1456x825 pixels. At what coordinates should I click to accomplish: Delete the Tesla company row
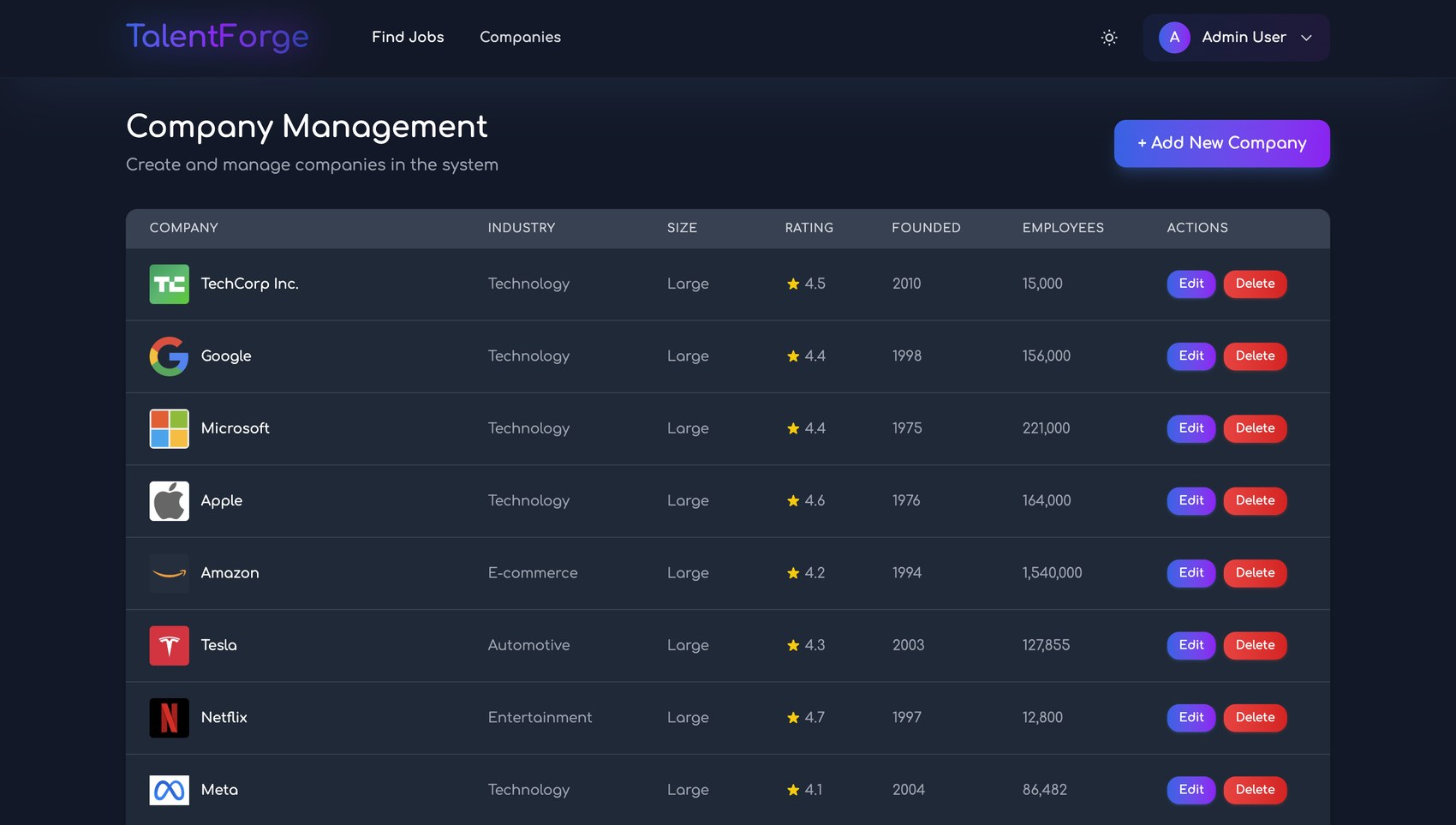pyautogui.click(x=1255, y=645)
